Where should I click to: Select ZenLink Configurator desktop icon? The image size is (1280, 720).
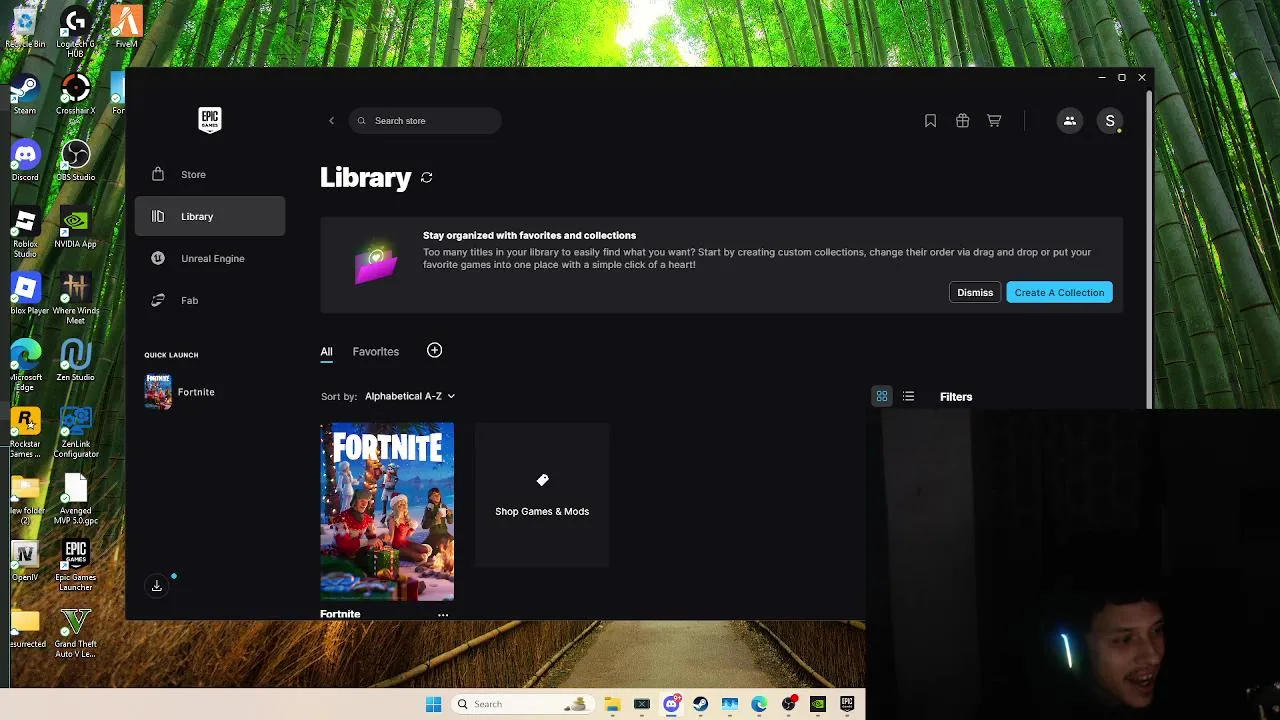click(76, 434)
